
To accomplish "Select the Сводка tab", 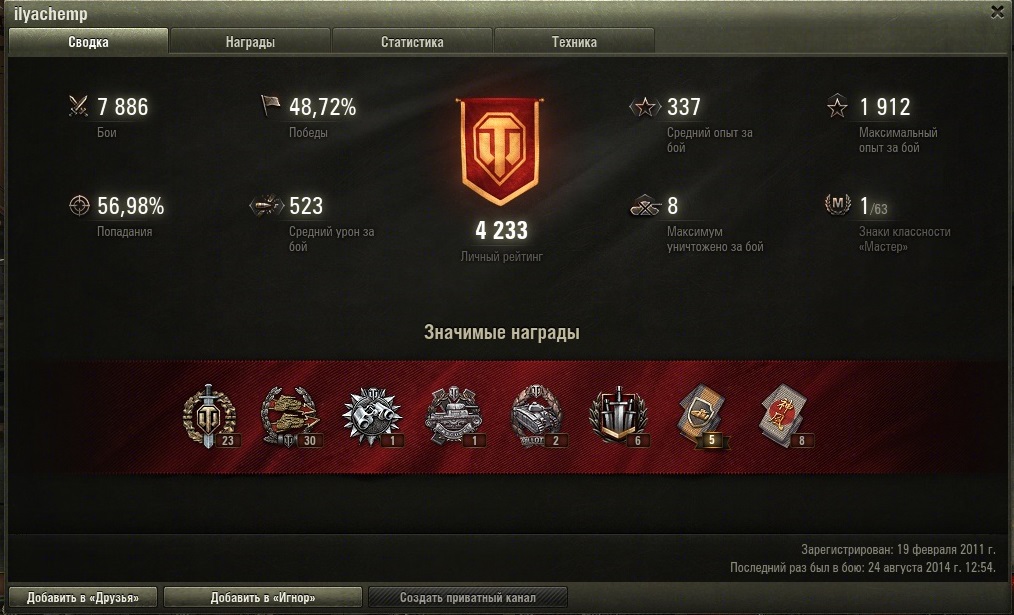I will 88,42.
